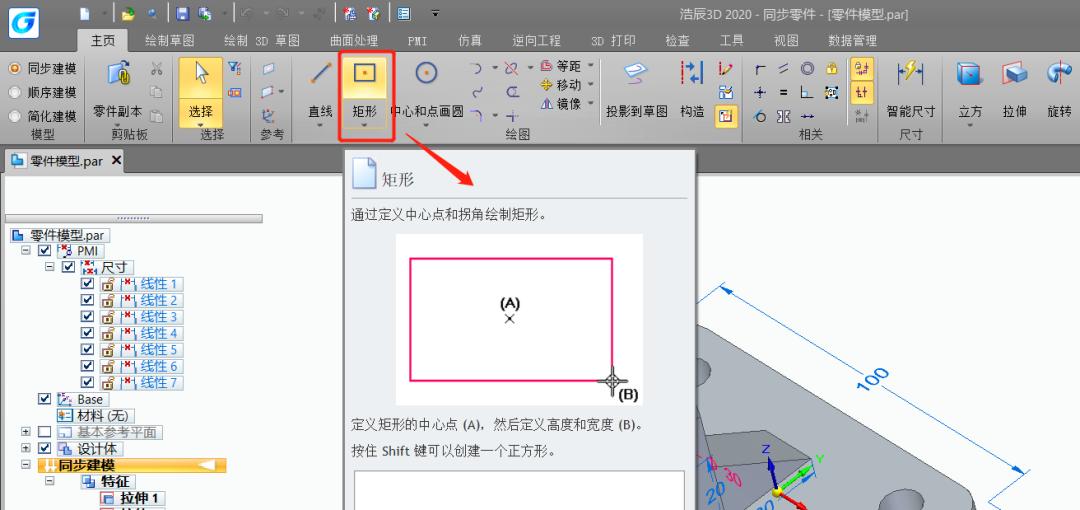Collapse the PMI tree node
The height and width of the screenshot is (510, 1080).
pos(26,250)
